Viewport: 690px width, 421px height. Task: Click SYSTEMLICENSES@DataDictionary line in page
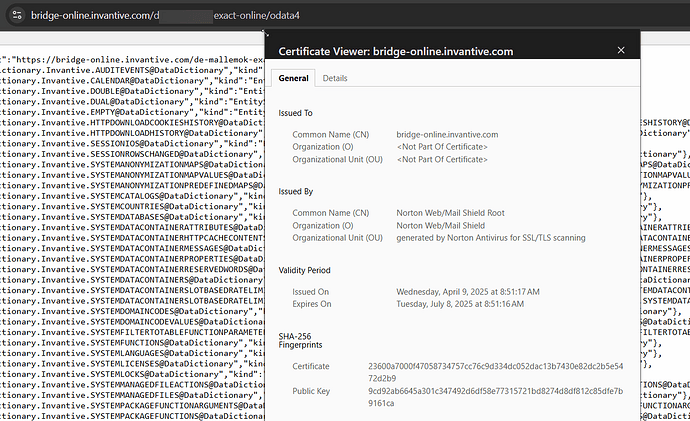(x=132, y=364)
